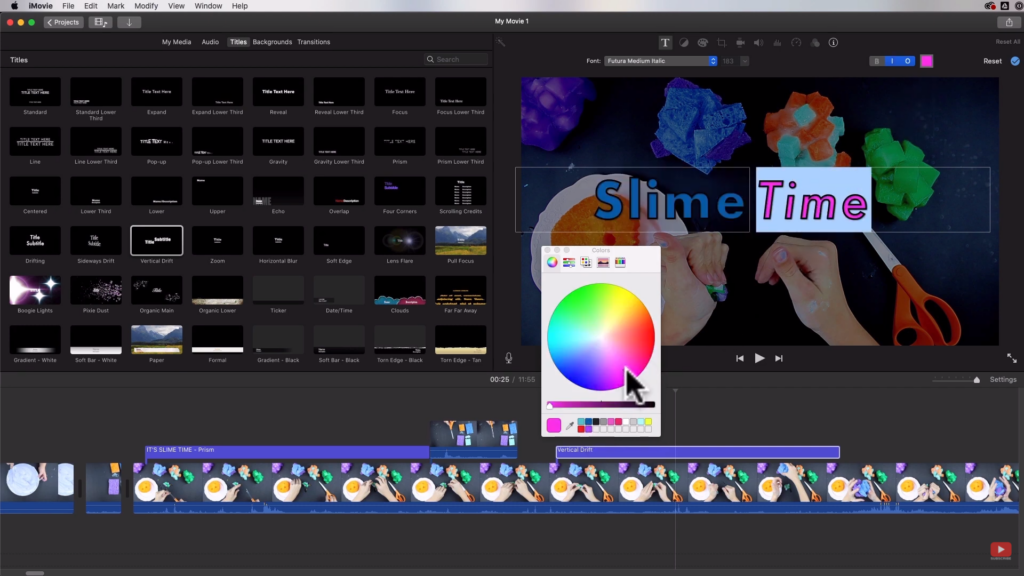Toggle Bold text style
Image resolution: width=1024 pixels, height=576 pixels.
pos(876,61)
